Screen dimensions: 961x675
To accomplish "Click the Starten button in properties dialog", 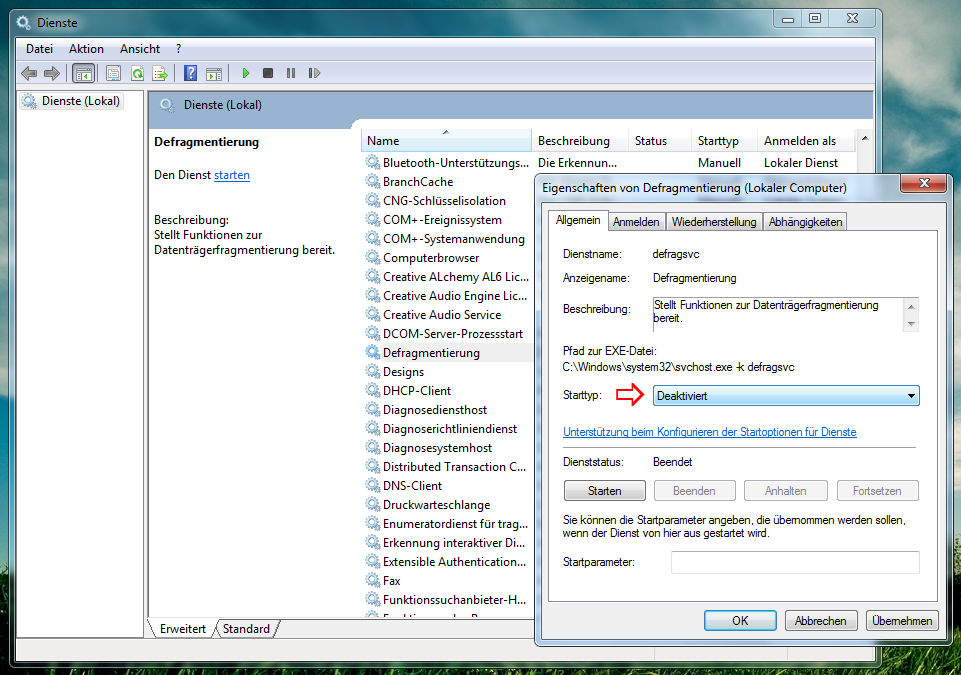I will (x=604, y=490).
